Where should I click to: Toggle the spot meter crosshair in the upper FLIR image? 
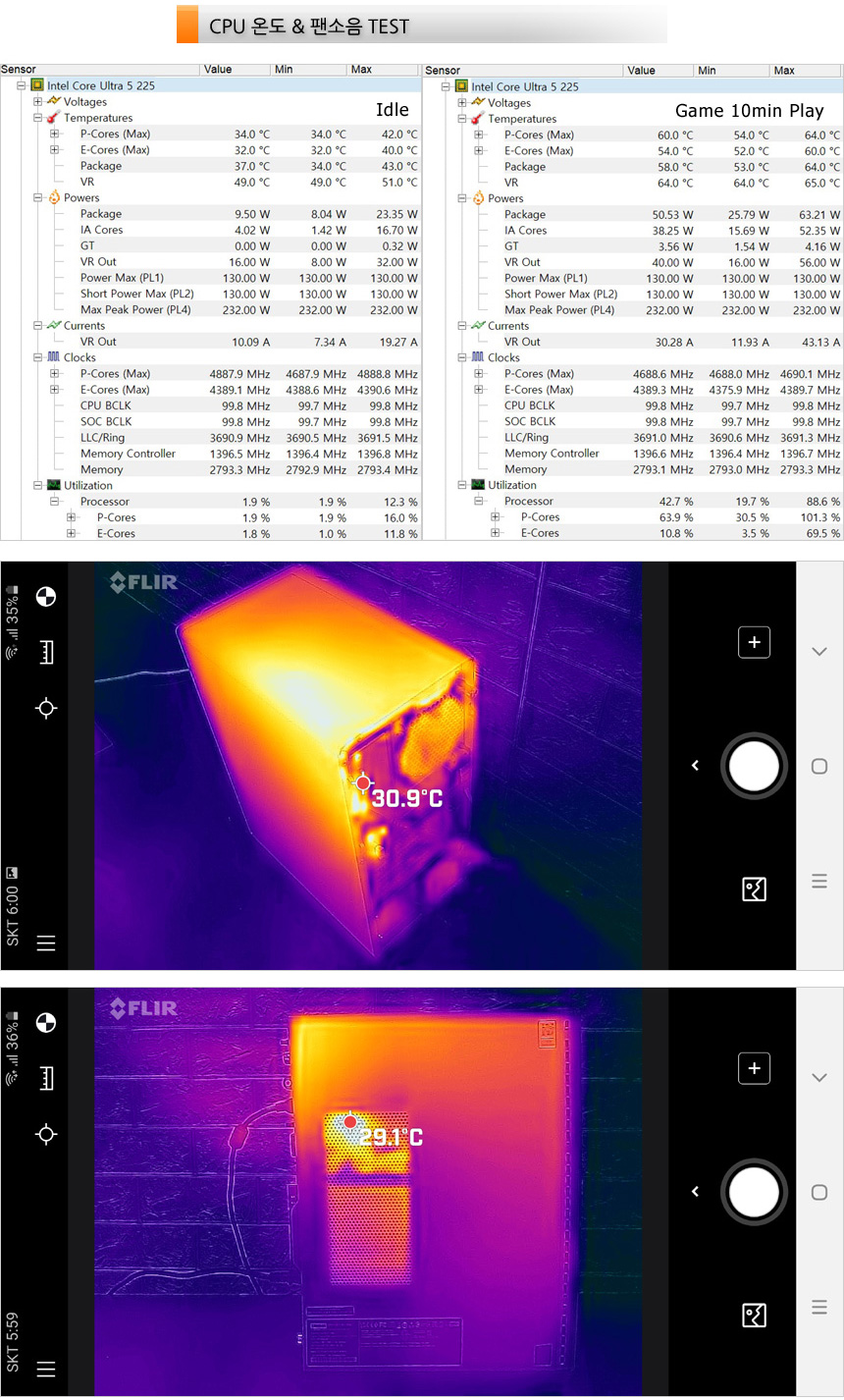45,708
